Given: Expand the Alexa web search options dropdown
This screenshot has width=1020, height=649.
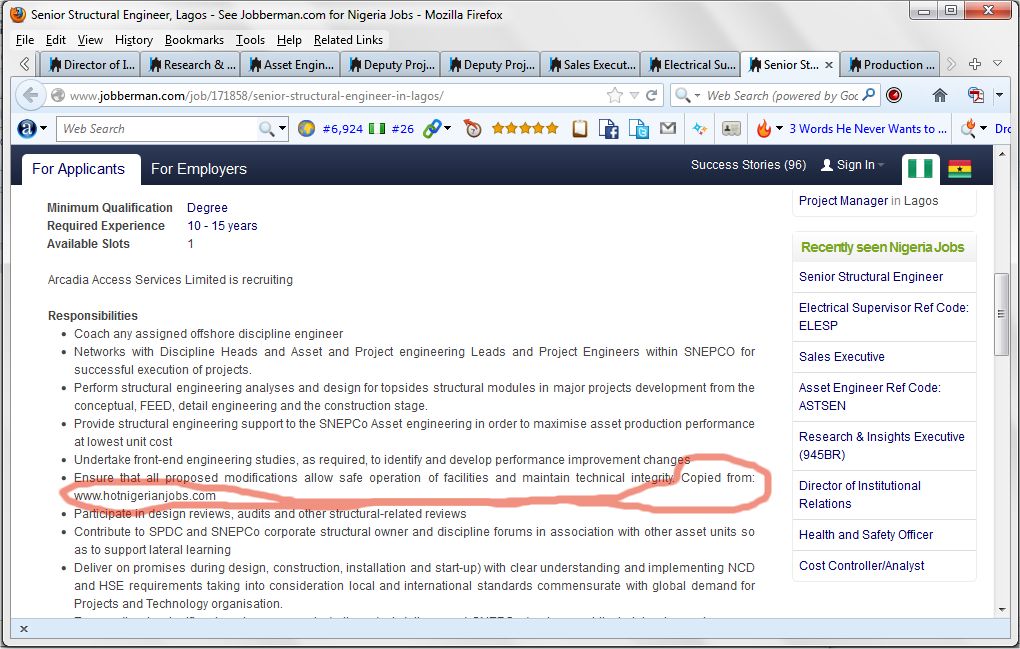Looking at the screenshot, I should point(282,128).
